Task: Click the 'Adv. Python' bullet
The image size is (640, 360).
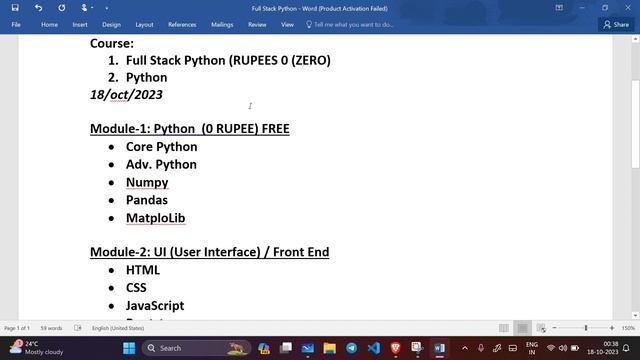Action: coord(161,164)
